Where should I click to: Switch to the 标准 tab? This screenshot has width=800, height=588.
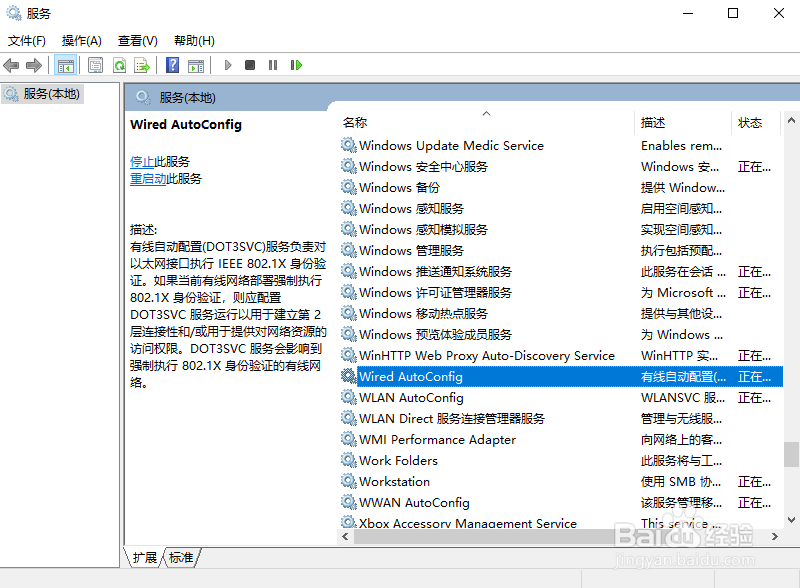181,558
